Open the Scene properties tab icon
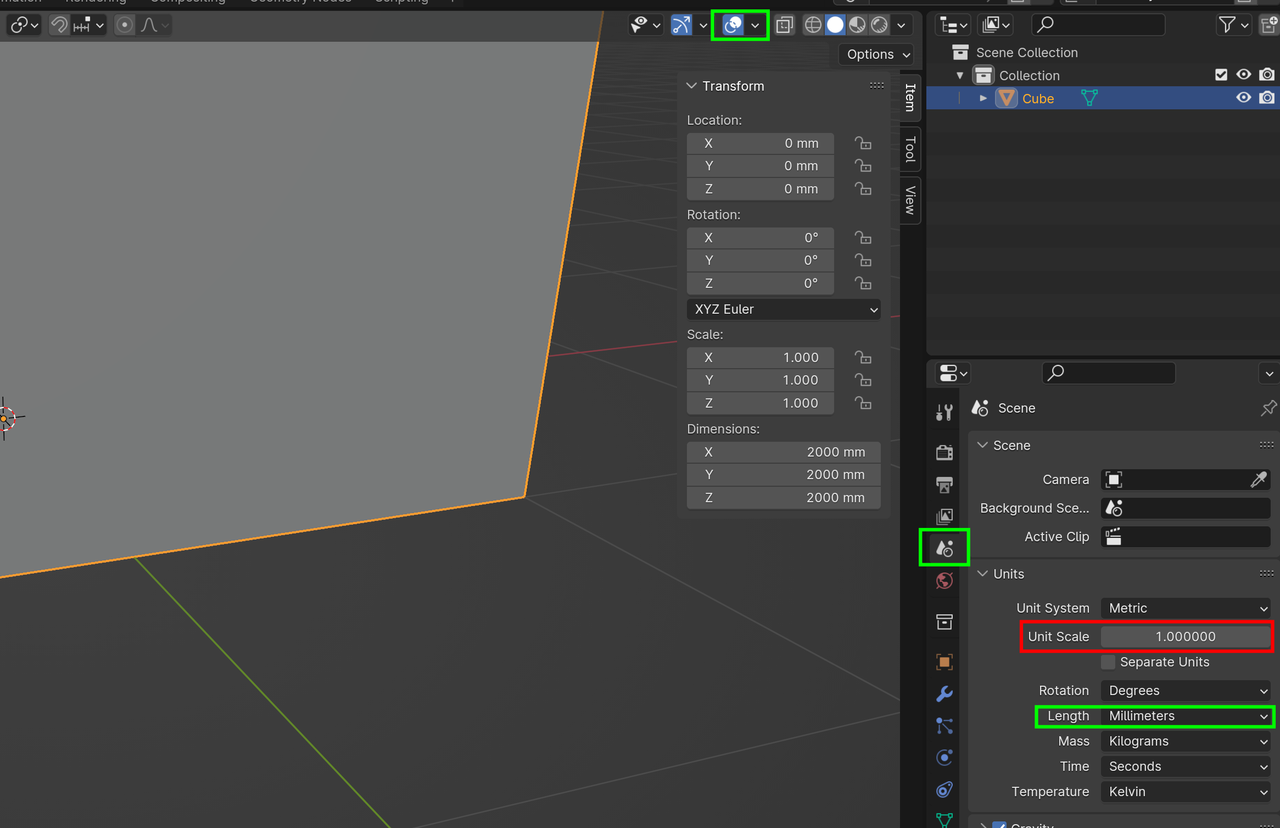The image size is (1280, 828). click(x=944, y=549)
